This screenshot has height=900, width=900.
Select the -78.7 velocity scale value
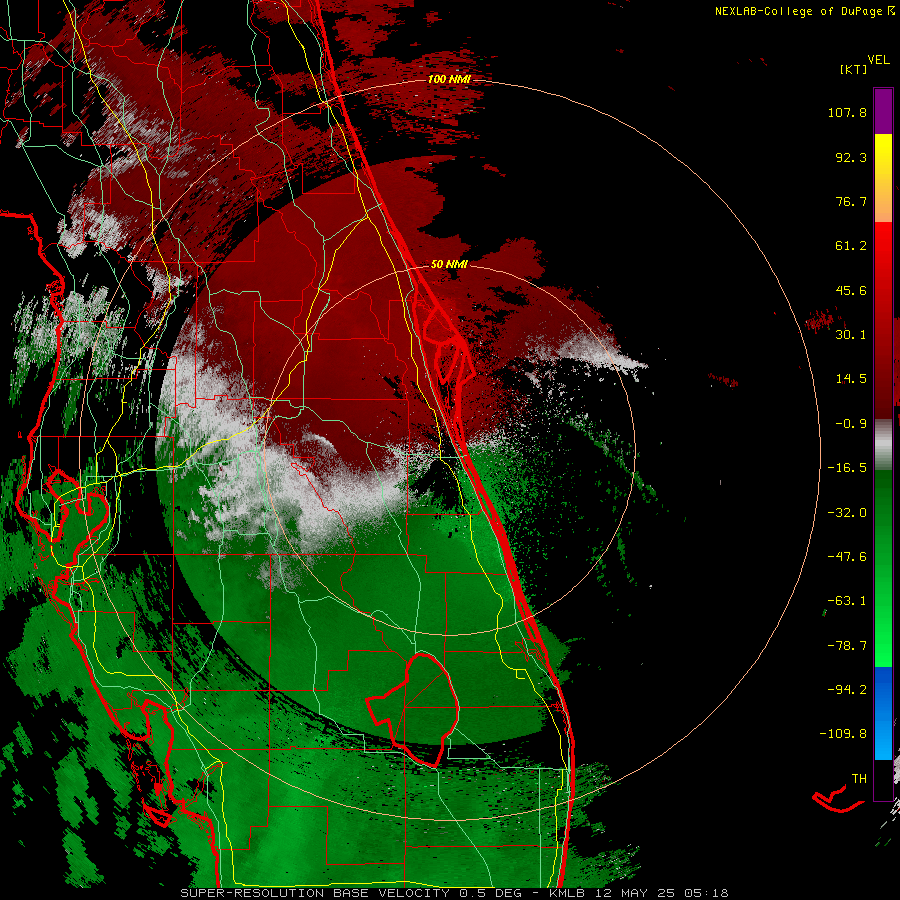point(847,646)
